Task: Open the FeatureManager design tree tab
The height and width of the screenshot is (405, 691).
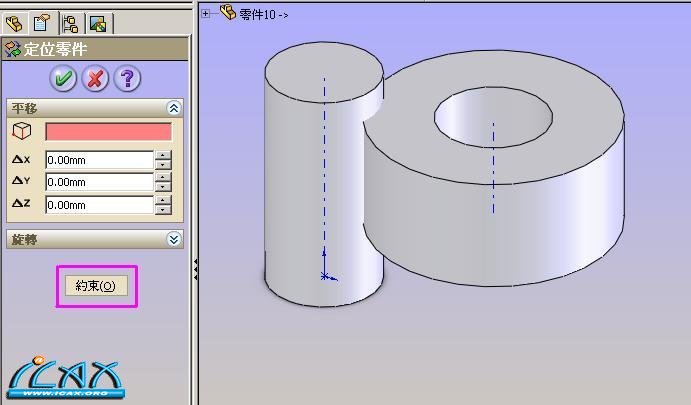Action: click(14, 23)
